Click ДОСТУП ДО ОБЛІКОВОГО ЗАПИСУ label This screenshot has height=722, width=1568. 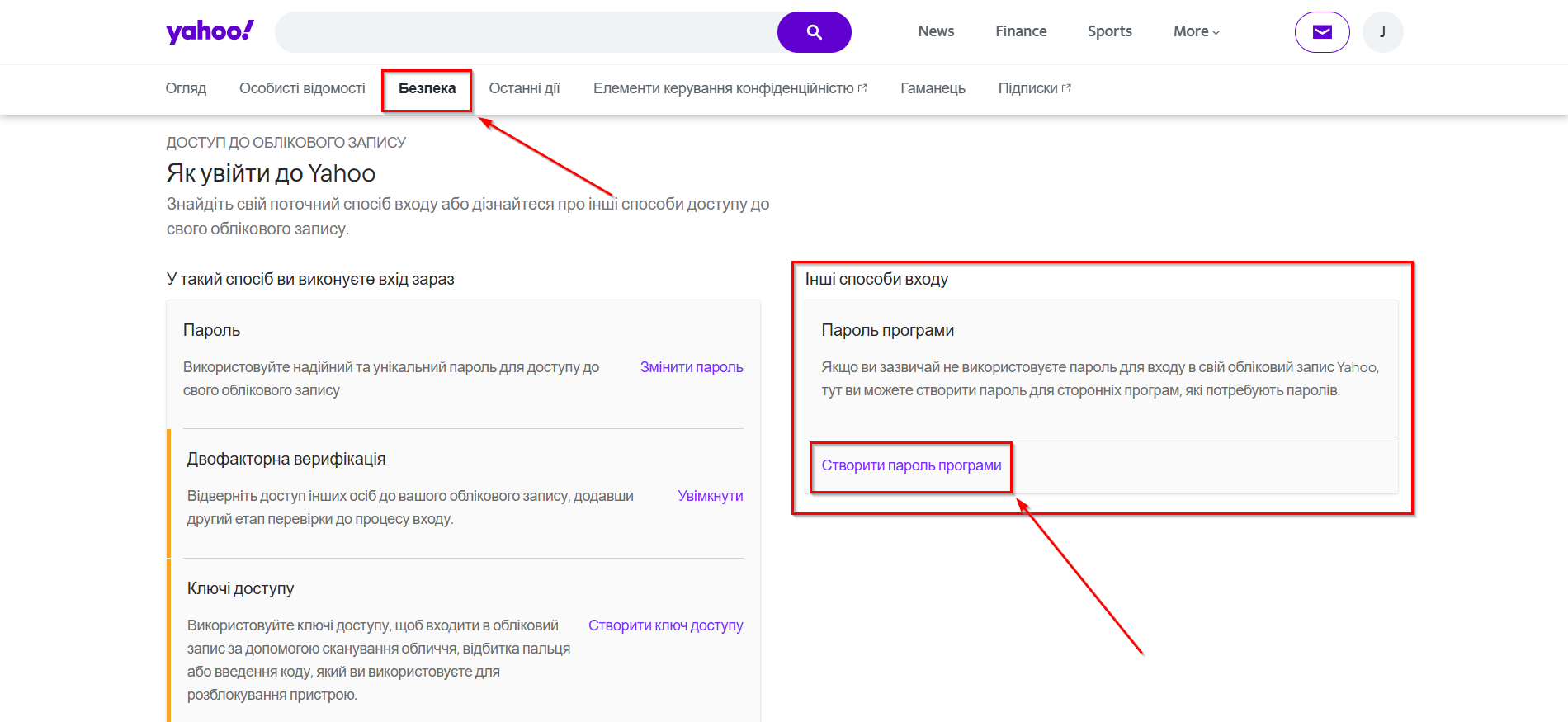(286, 143)
